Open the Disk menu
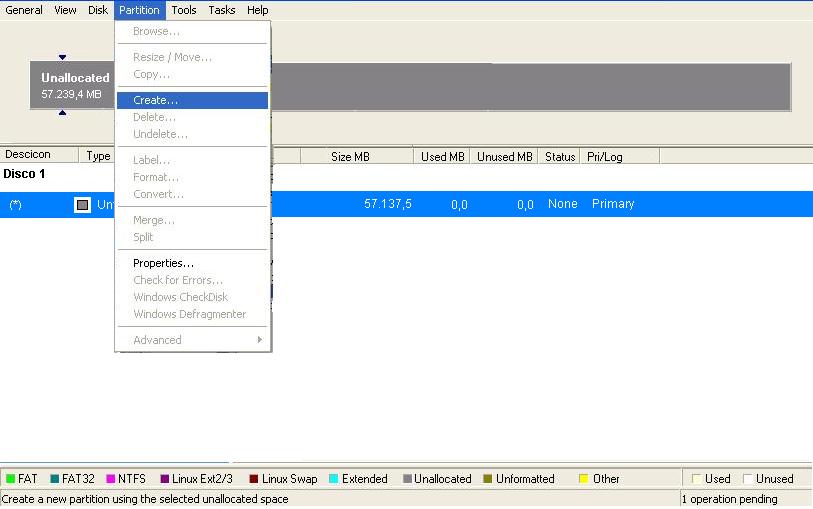 pos(97,10)
